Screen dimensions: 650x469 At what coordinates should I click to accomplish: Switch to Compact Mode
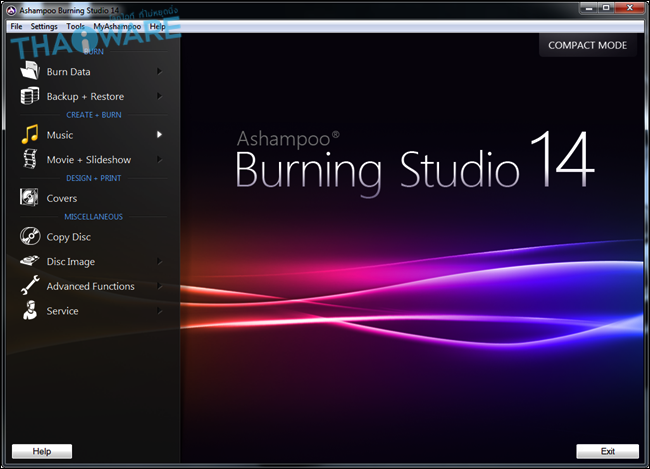587,45
